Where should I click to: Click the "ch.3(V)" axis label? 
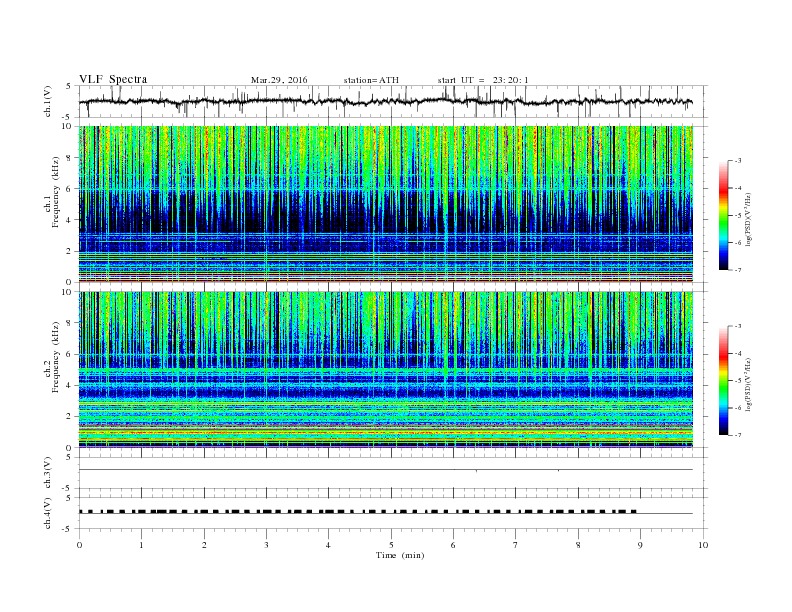coord(48,473)
